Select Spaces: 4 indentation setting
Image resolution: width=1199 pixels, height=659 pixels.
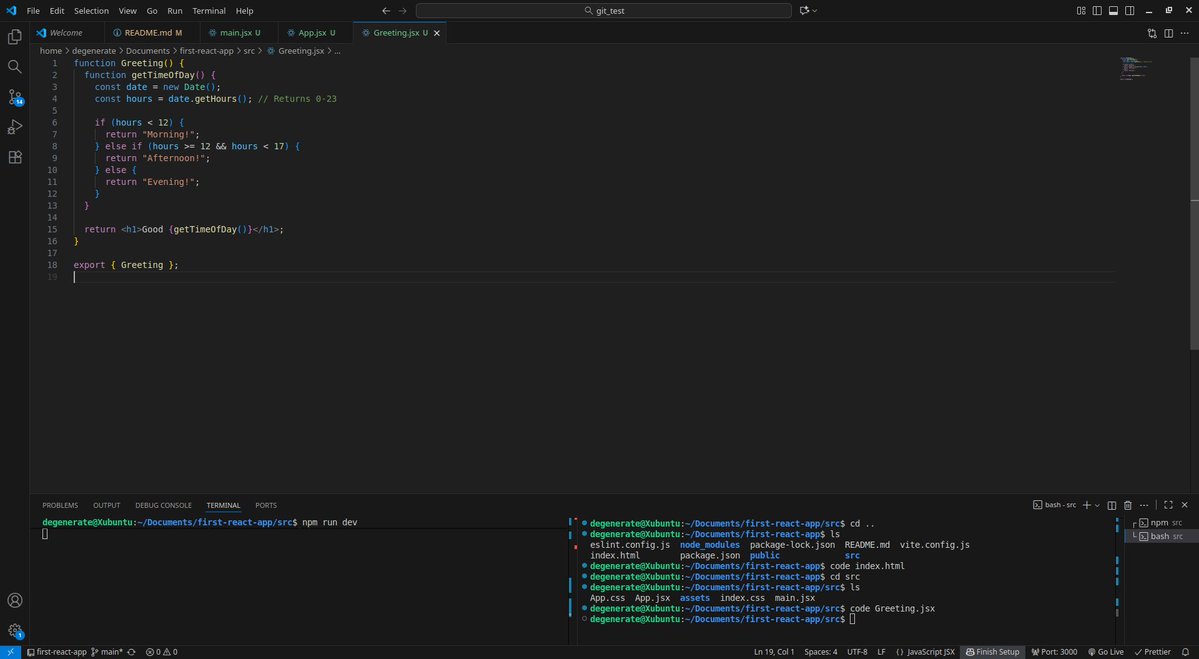click(x=820, y=652)
